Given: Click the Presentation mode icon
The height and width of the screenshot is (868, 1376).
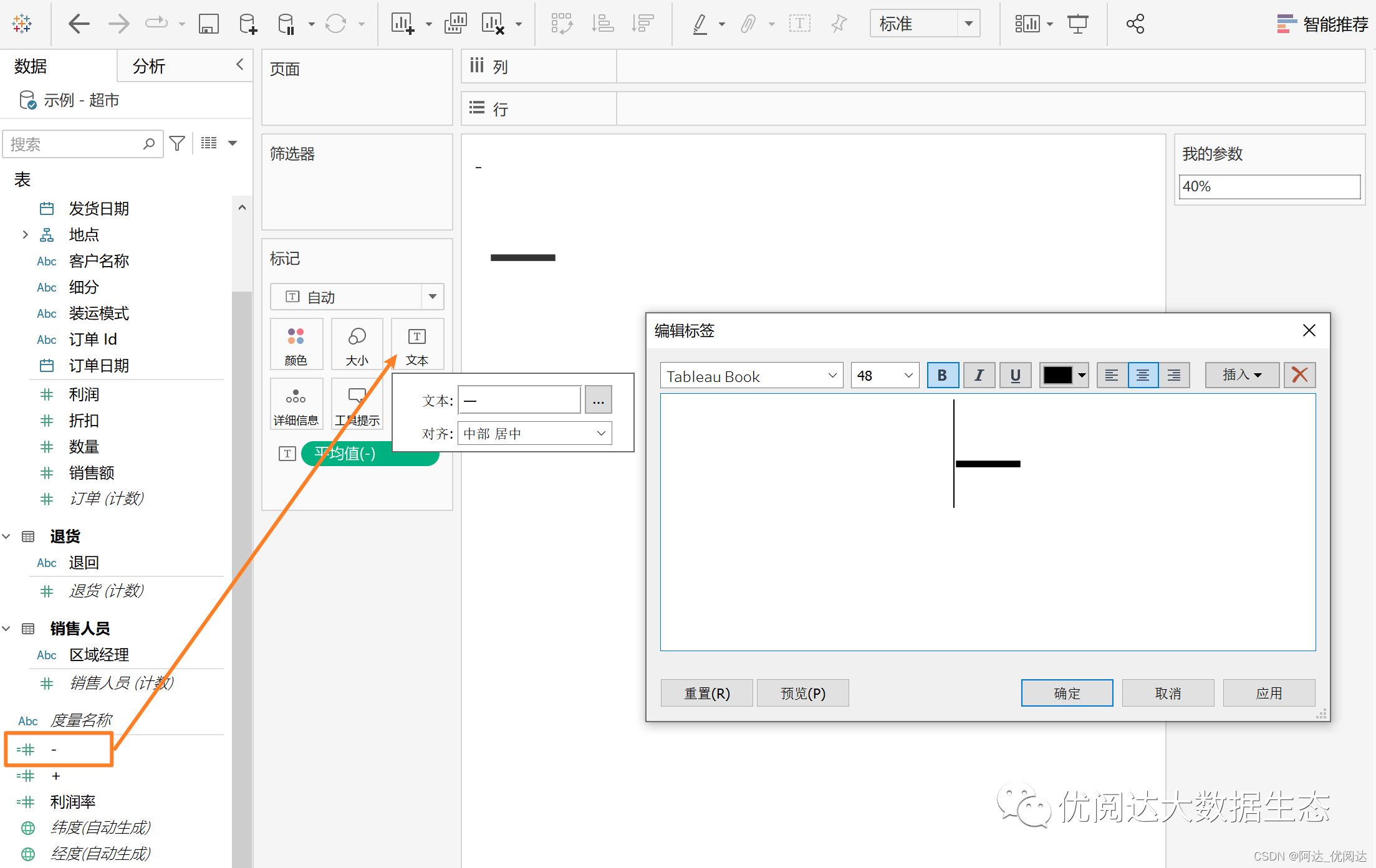Looking at the screenshot, I should [x=1077, y=24].
